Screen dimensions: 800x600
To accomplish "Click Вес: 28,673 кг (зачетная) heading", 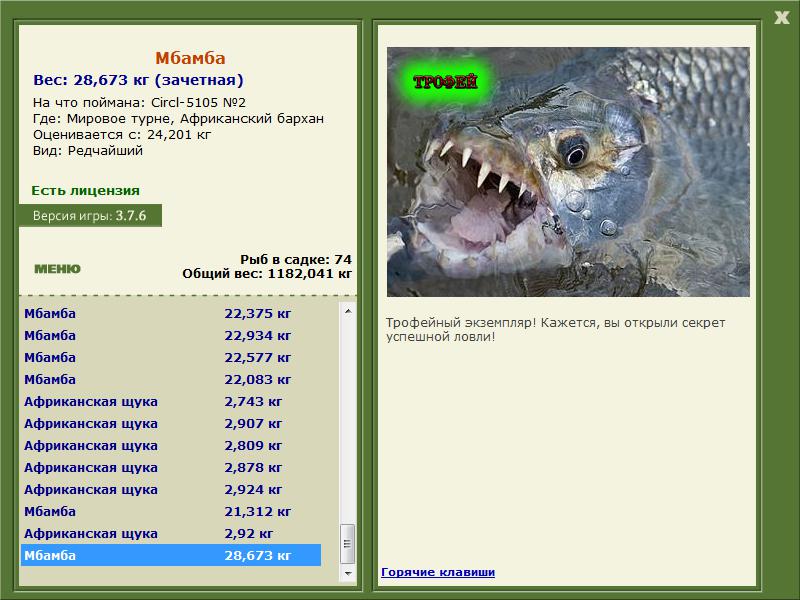I will pyautogui.click(x=138, y=80).
